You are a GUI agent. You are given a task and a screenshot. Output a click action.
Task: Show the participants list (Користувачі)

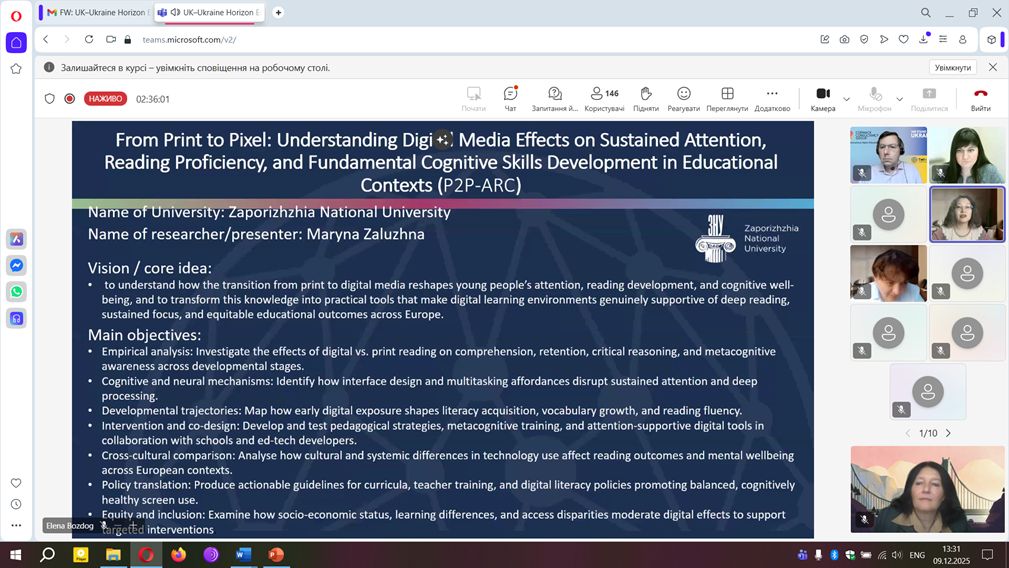coord(604,98)
